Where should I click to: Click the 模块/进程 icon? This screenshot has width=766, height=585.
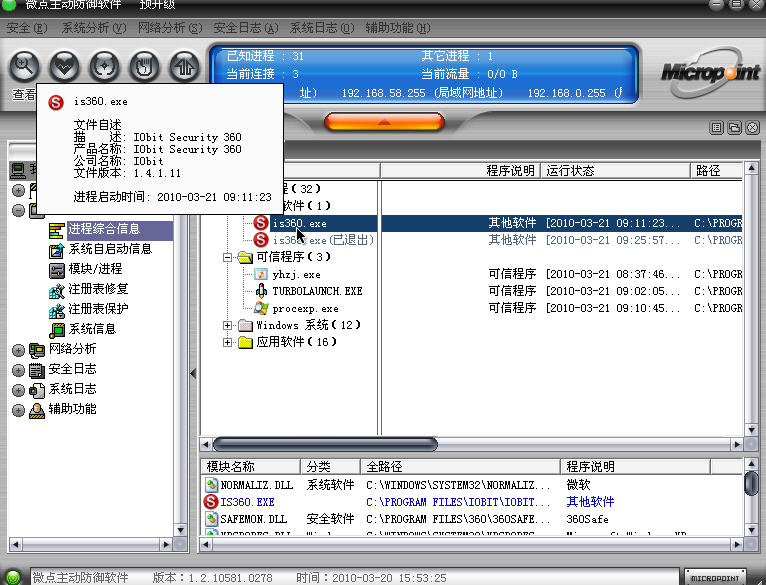pos(57,270)
